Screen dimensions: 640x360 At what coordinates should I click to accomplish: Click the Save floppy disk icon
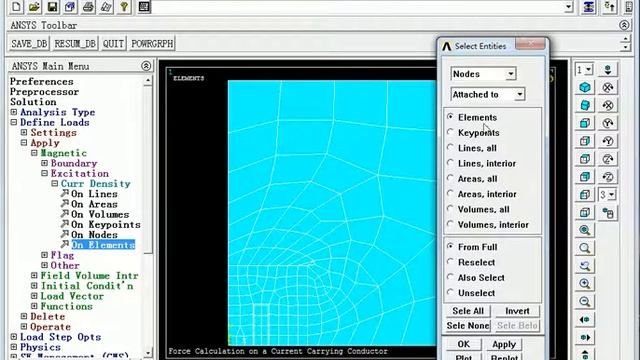52,7
